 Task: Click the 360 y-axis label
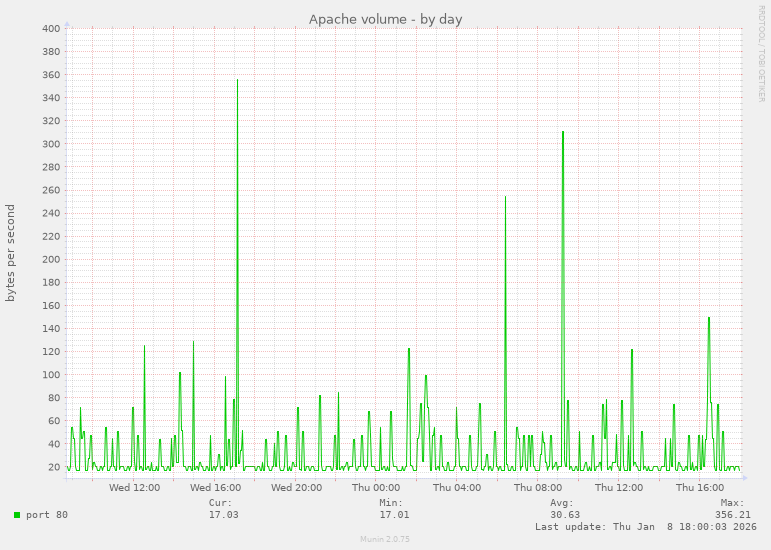51,75
